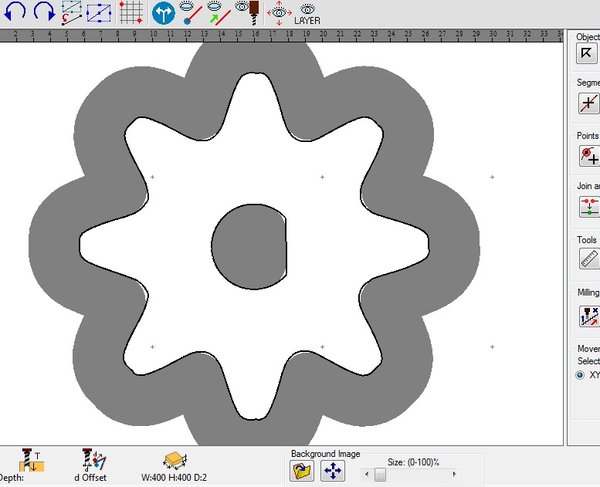Click the tool Offset icon
Image resolution: width=600 pixels, height=487 pixels.
tap(94, 460)
